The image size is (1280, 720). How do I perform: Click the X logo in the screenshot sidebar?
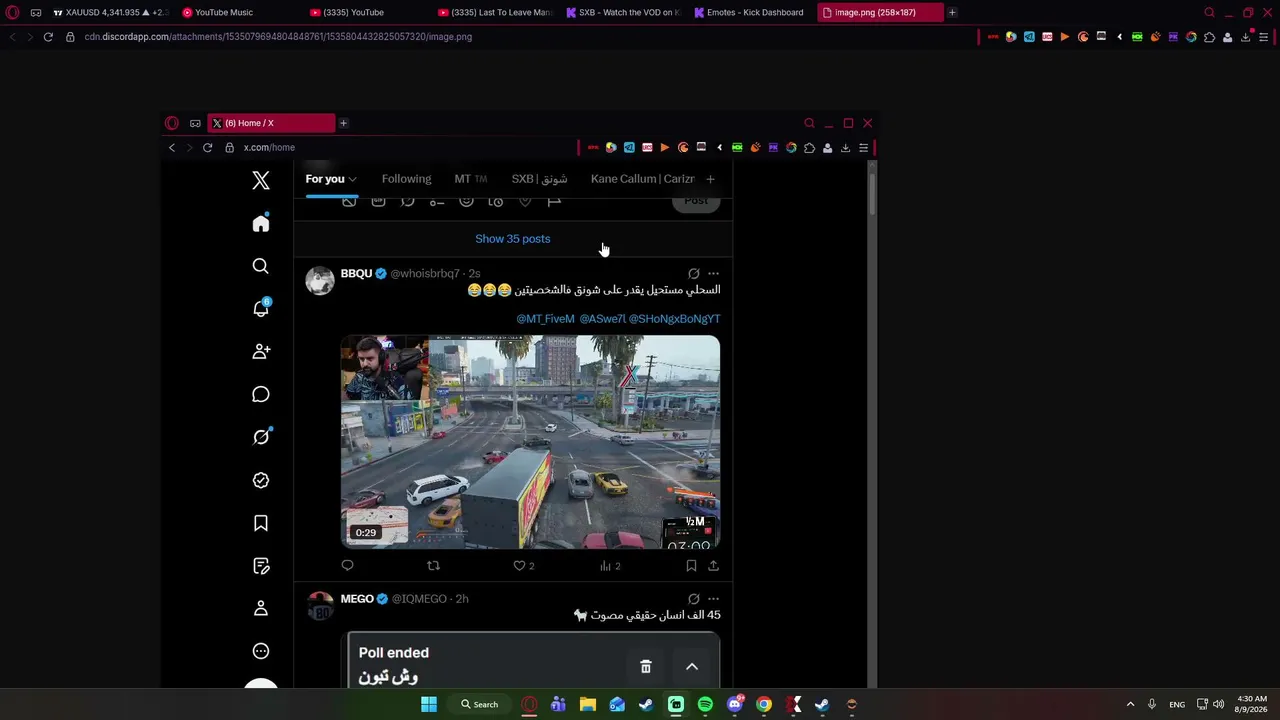261,180
